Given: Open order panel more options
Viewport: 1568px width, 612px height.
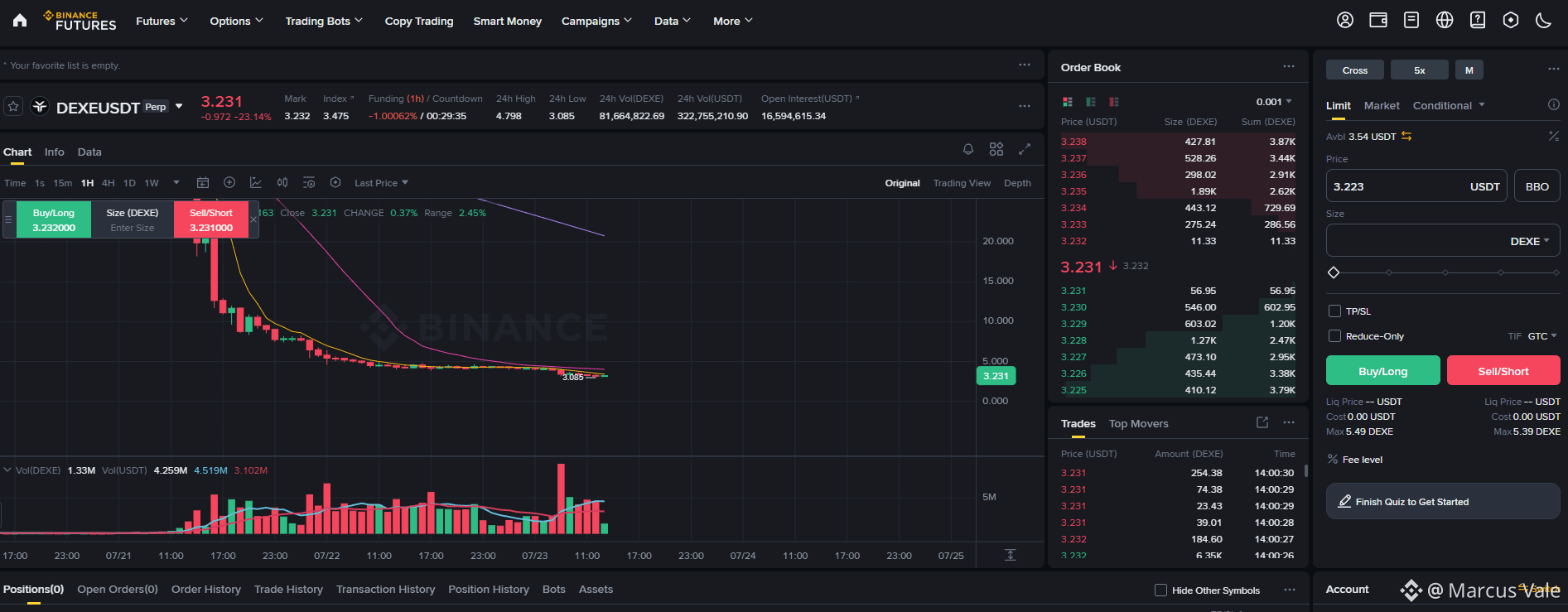Looking at the screenshot, I should tap(1554, 70).
